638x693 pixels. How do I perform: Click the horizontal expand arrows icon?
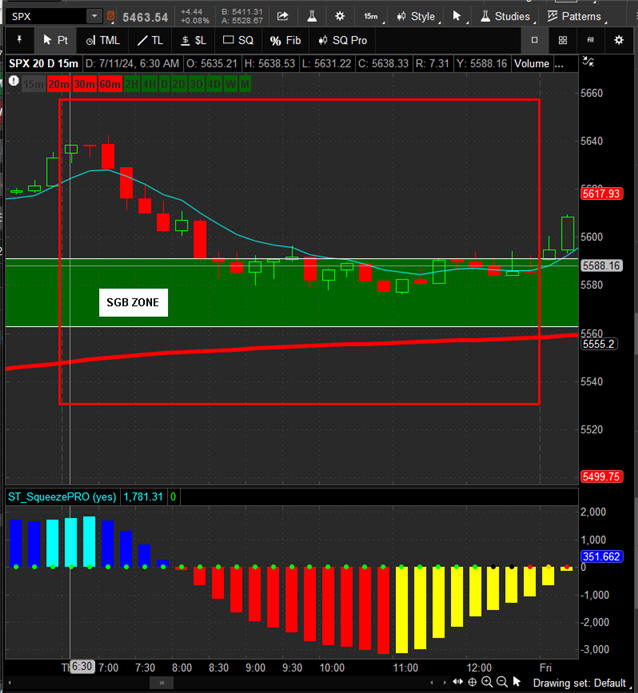458,682
